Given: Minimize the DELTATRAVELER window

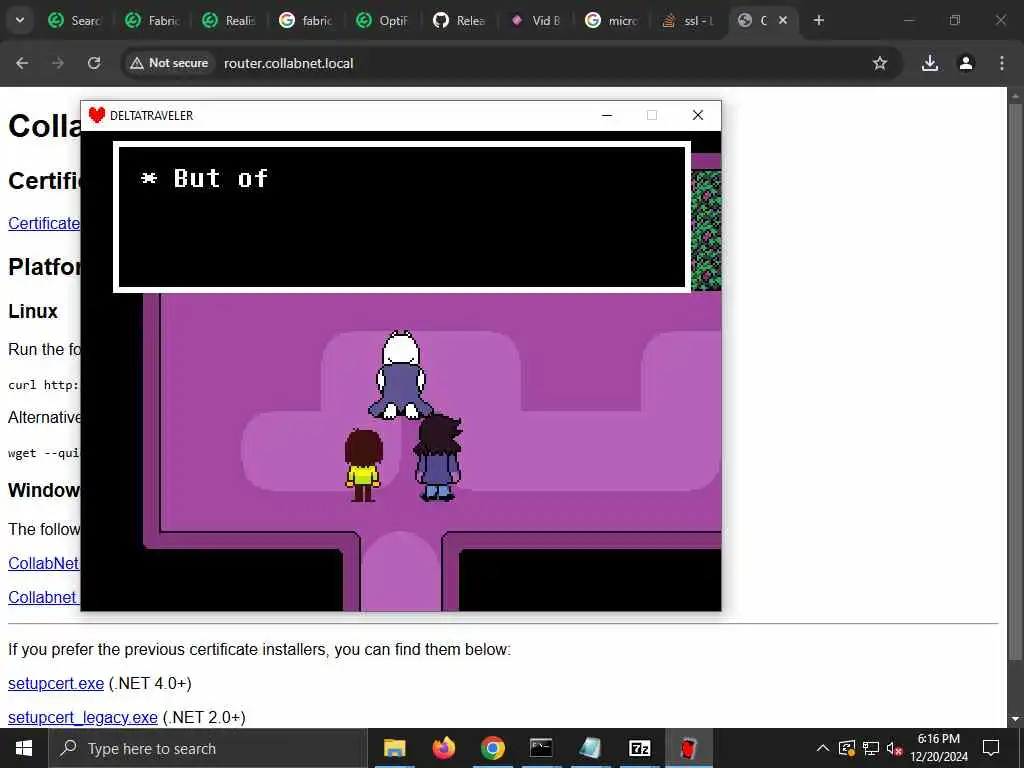Looking at the screenshot, I should click(x=607, y=116).
